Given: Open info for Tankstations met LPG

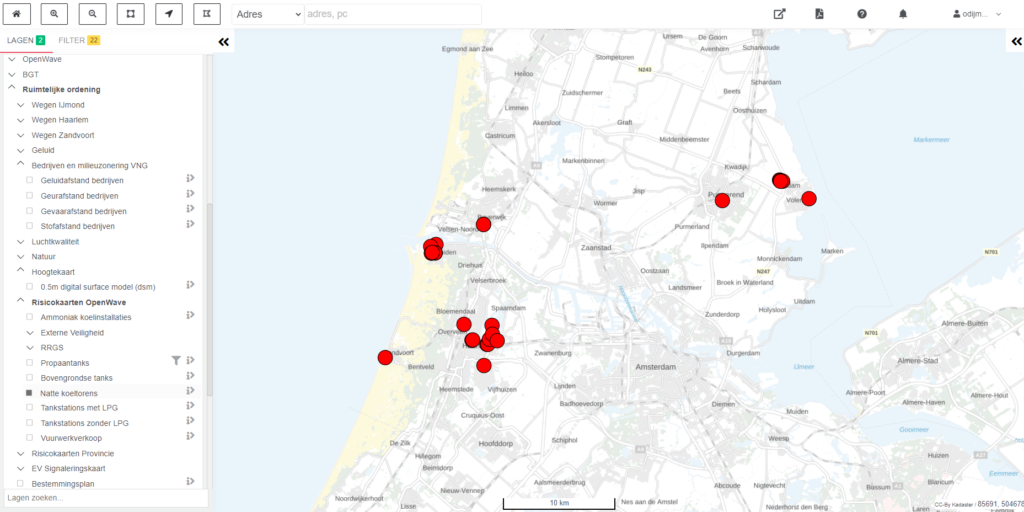Looking at the screenshot, I should [x=191, y=406].
